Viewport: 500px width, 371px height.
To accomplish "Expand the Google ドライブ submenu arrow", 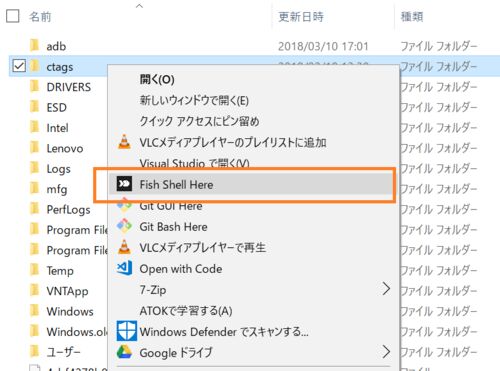I will [386, 352].
